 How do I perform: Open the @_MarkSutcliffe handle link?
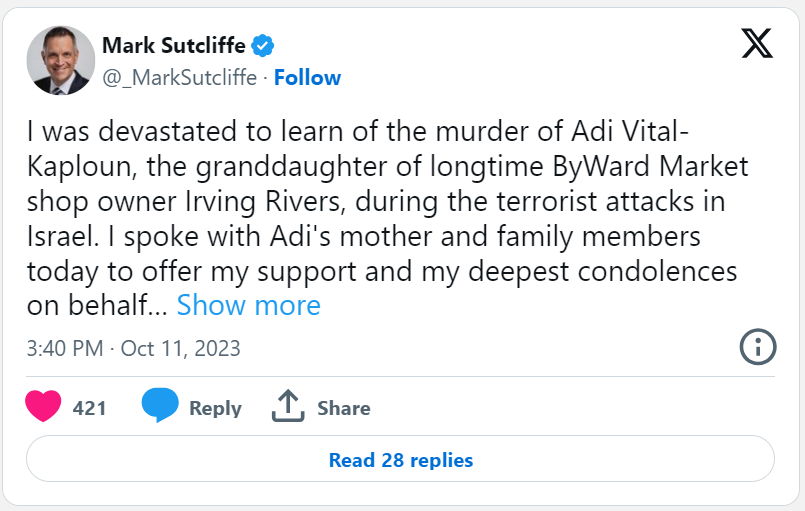click(x=180, y=78)
